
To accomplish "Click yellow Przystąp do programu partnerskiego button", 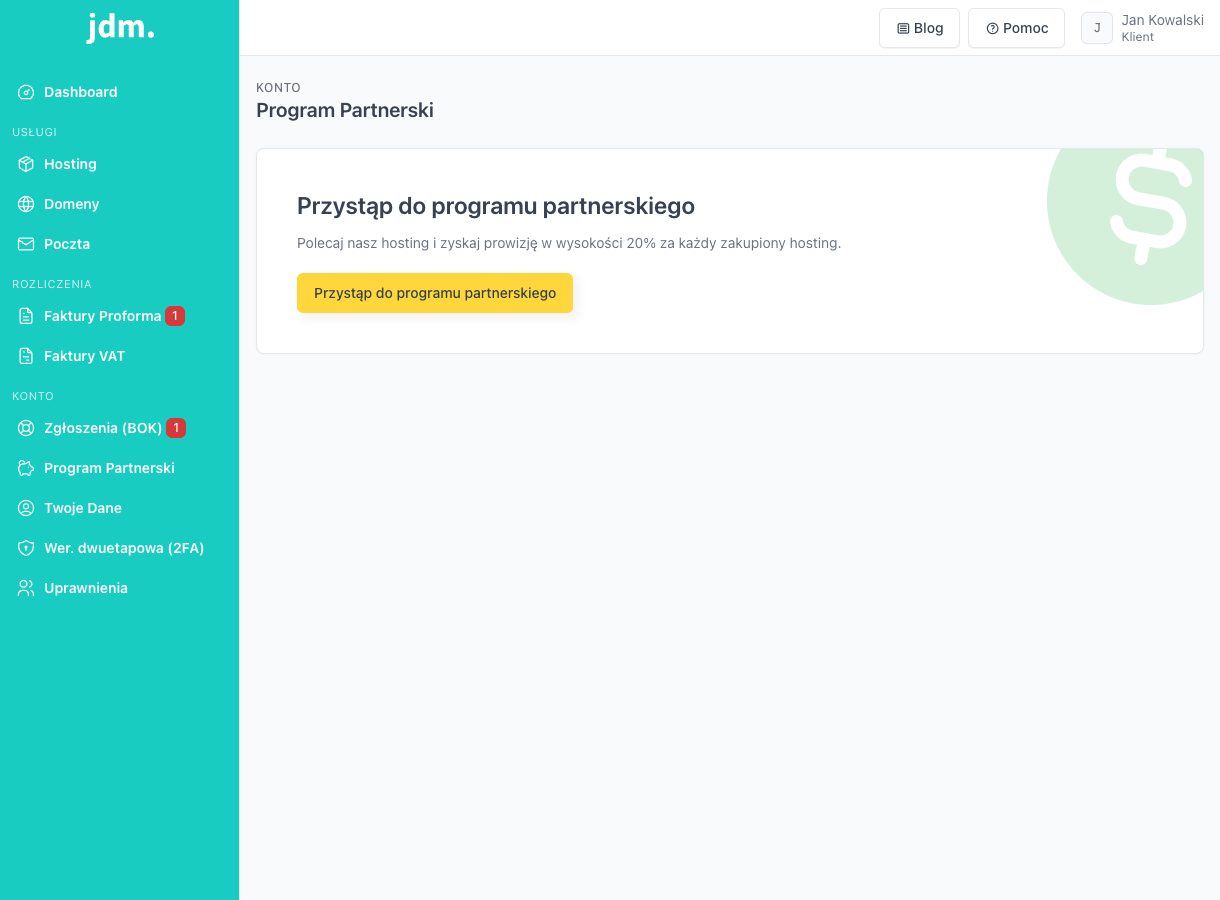I will point(435,293).
